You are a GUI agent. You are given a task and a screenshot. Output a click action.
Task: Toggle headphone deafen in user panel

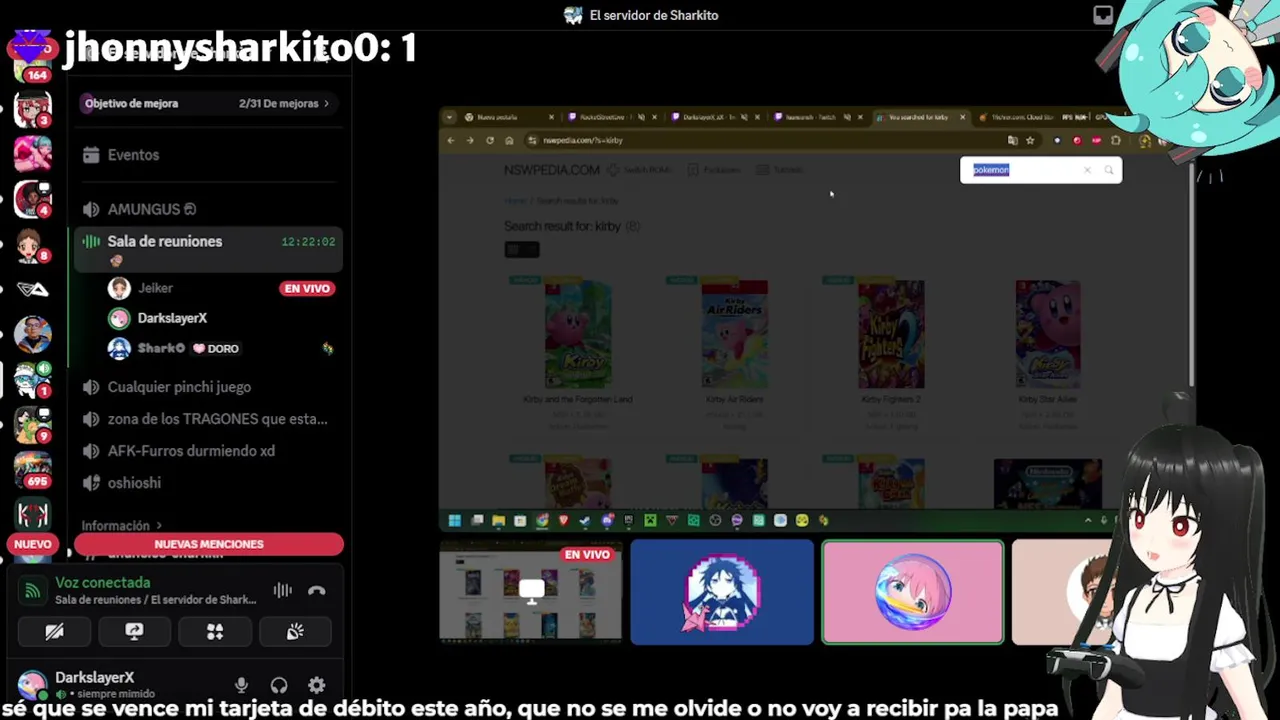[279, 685]
